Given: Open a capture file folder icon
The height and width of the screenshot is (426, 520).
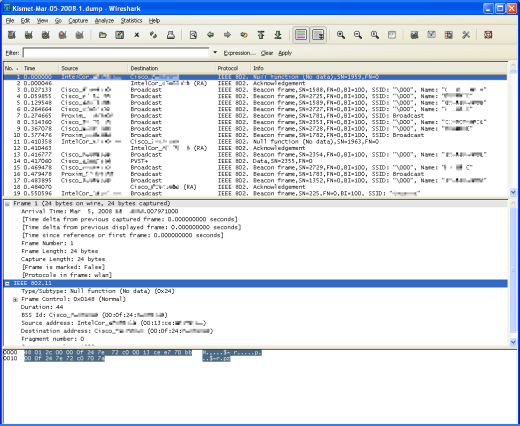Looking at the screenshot, I should [103, 35].
